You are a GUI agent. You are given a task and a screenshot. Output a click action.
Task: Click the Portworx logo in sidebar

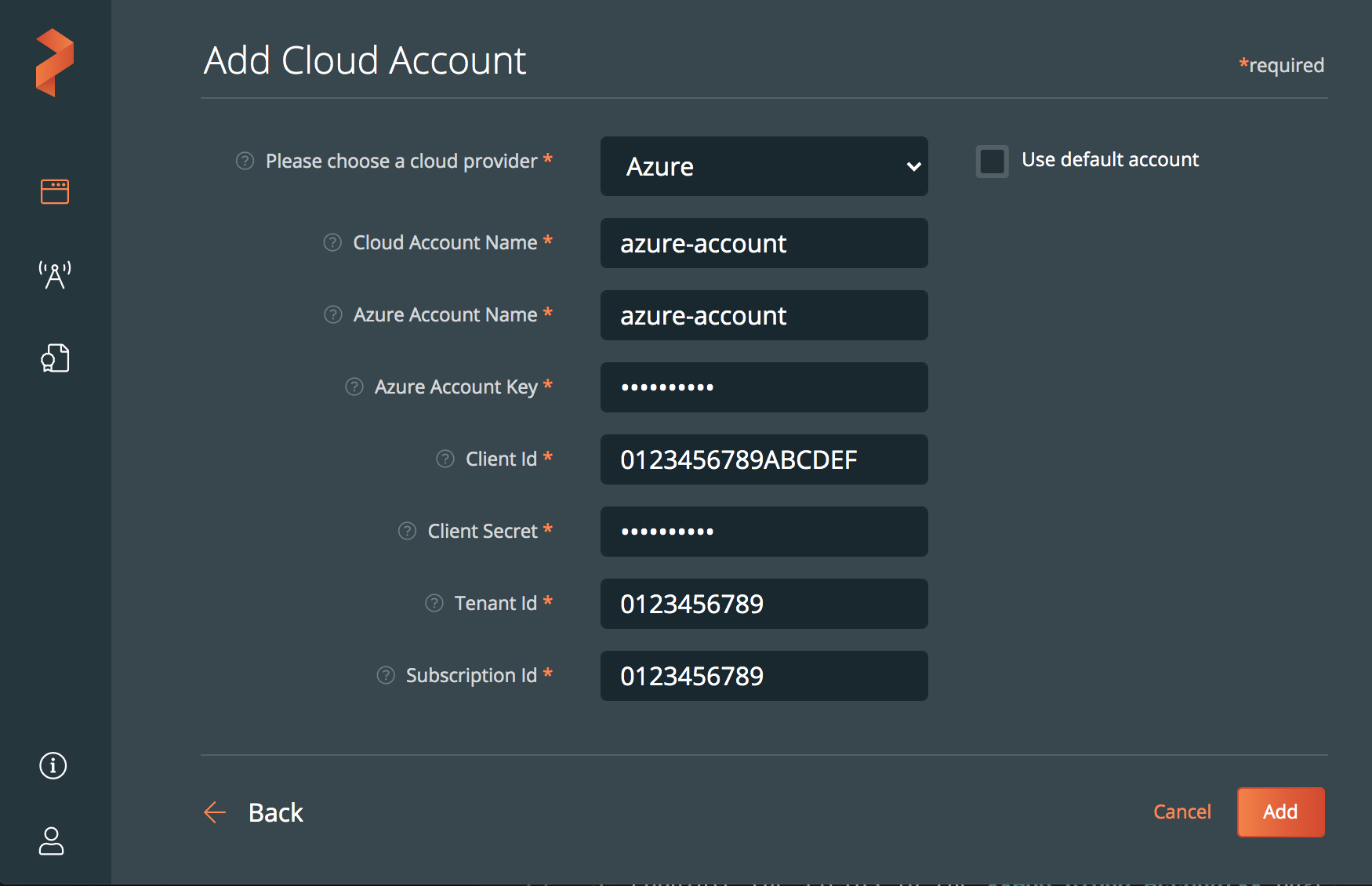point(55,63)
